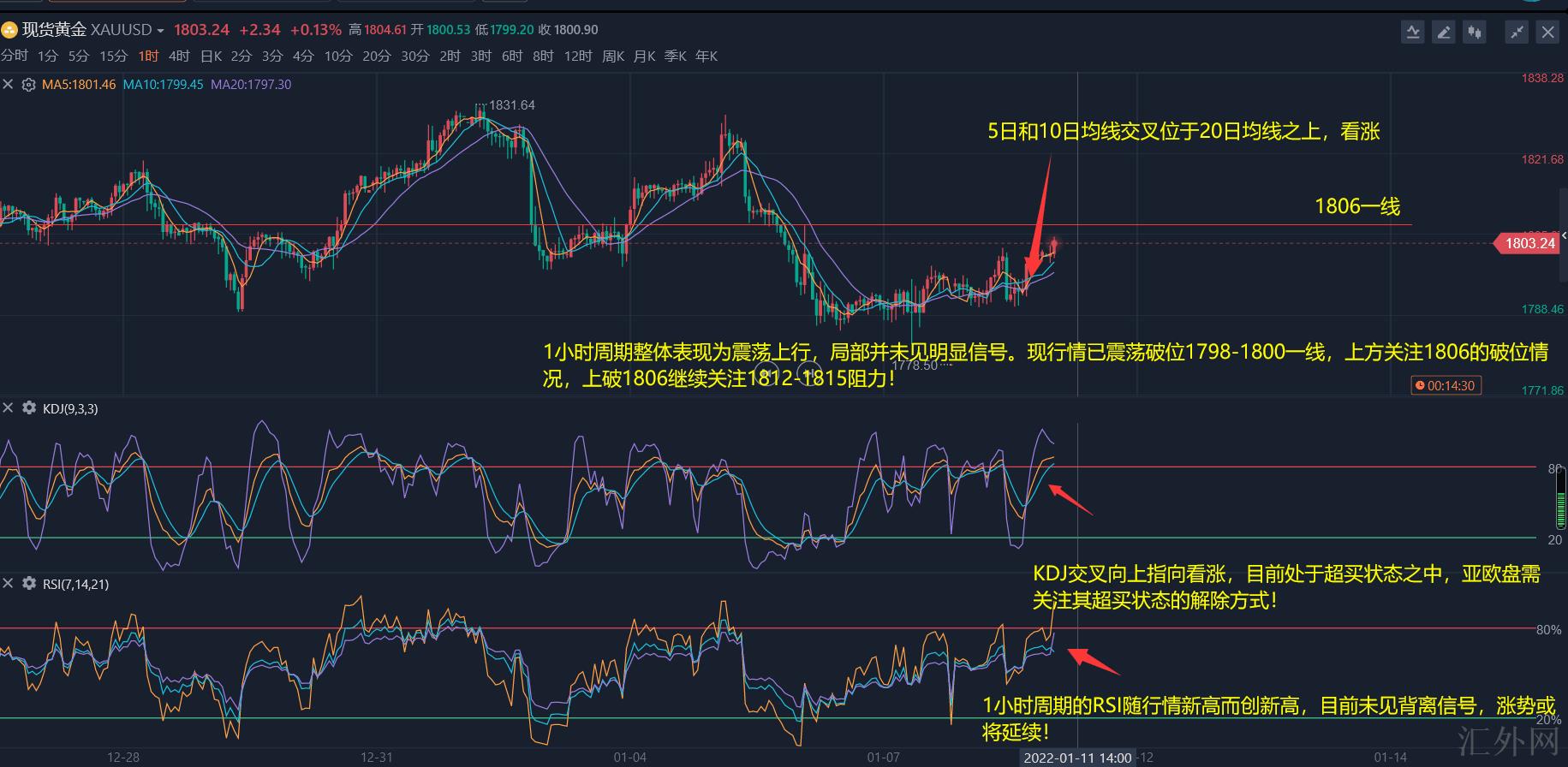Select the 日K daily timeframe
1568x767 pixels.
211,56
